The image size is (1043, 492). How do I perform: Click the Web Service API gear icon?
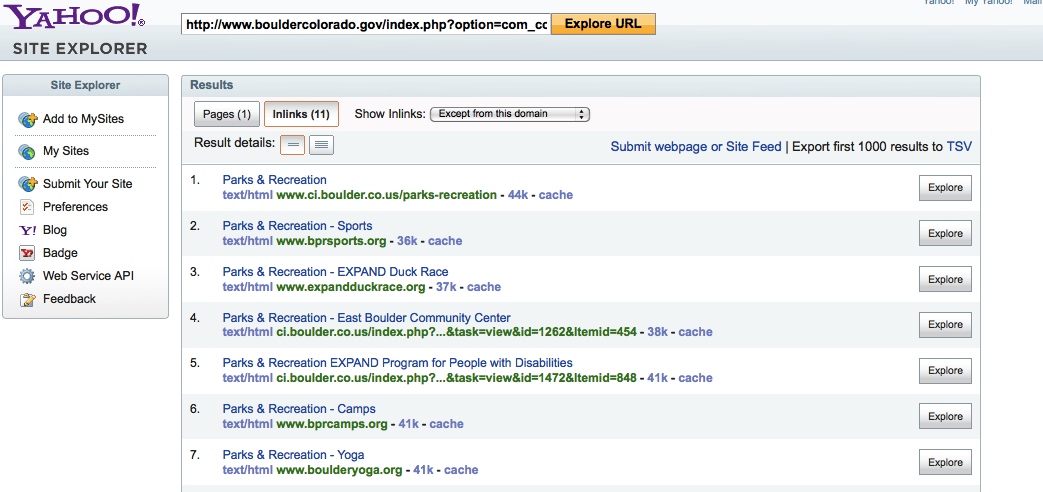(27, 276)
